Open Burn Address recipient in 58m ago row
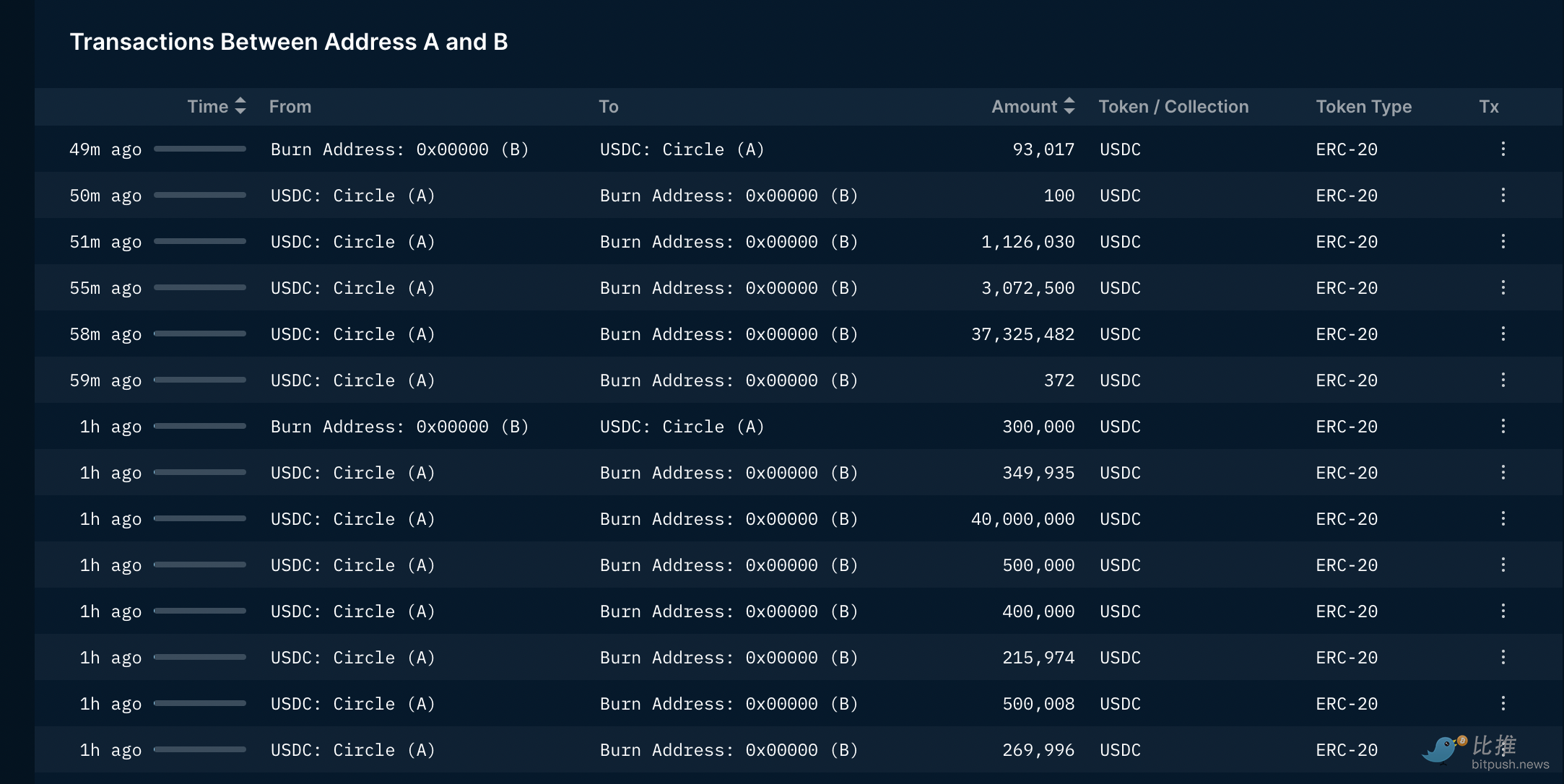This screenshot has height=784, width=1564. (x=729, y=334)
